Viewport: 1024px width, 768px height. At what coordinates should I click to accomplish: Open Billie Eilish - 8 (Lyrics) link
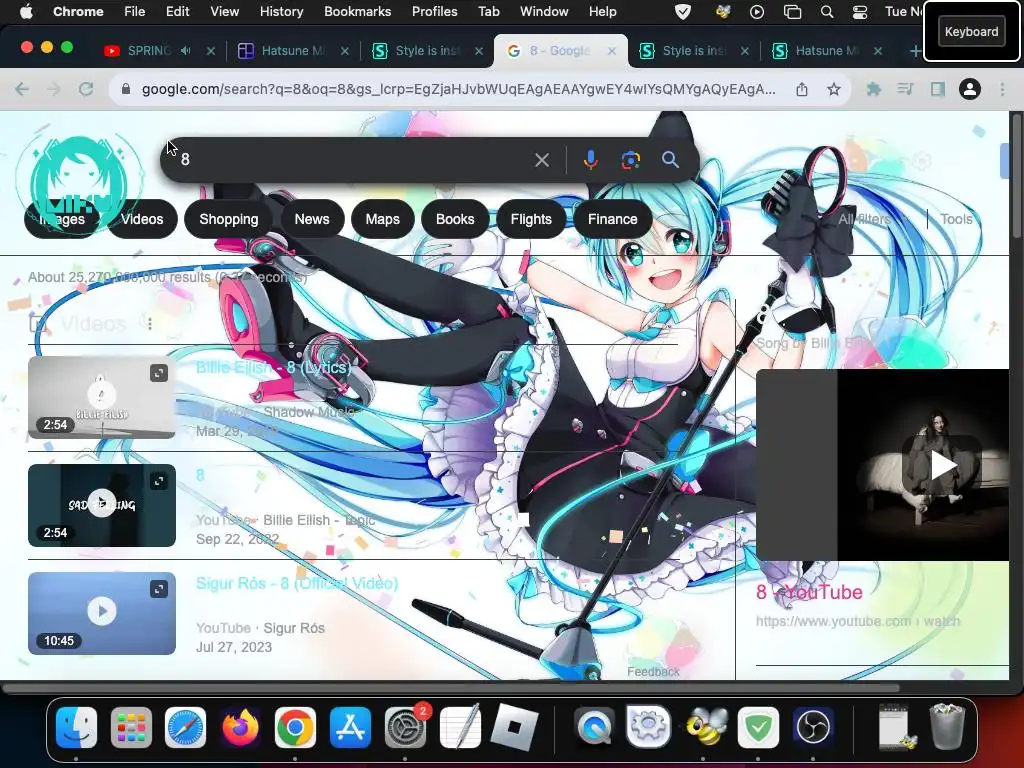[x=274, y=368]
